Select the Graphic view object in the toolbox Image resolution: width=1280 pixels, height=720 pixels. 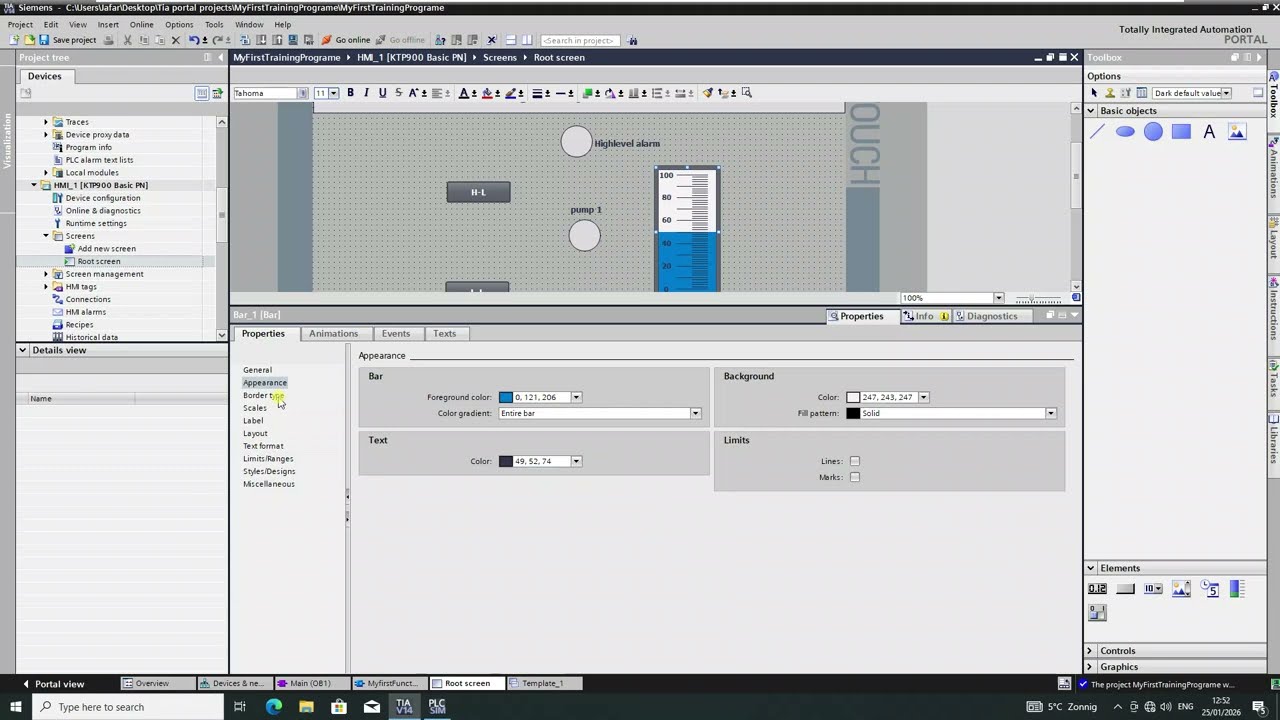[x=1237, y=132]
